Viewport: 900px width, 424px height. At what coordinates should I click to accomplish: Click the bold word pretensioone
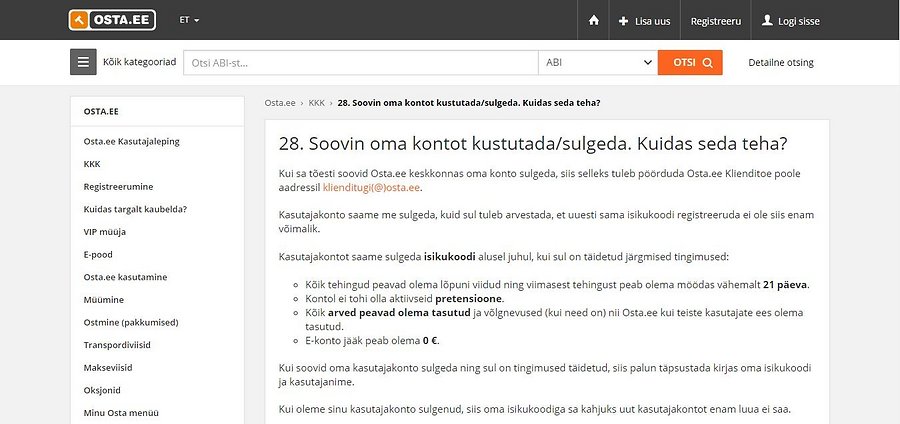[469, 299]
